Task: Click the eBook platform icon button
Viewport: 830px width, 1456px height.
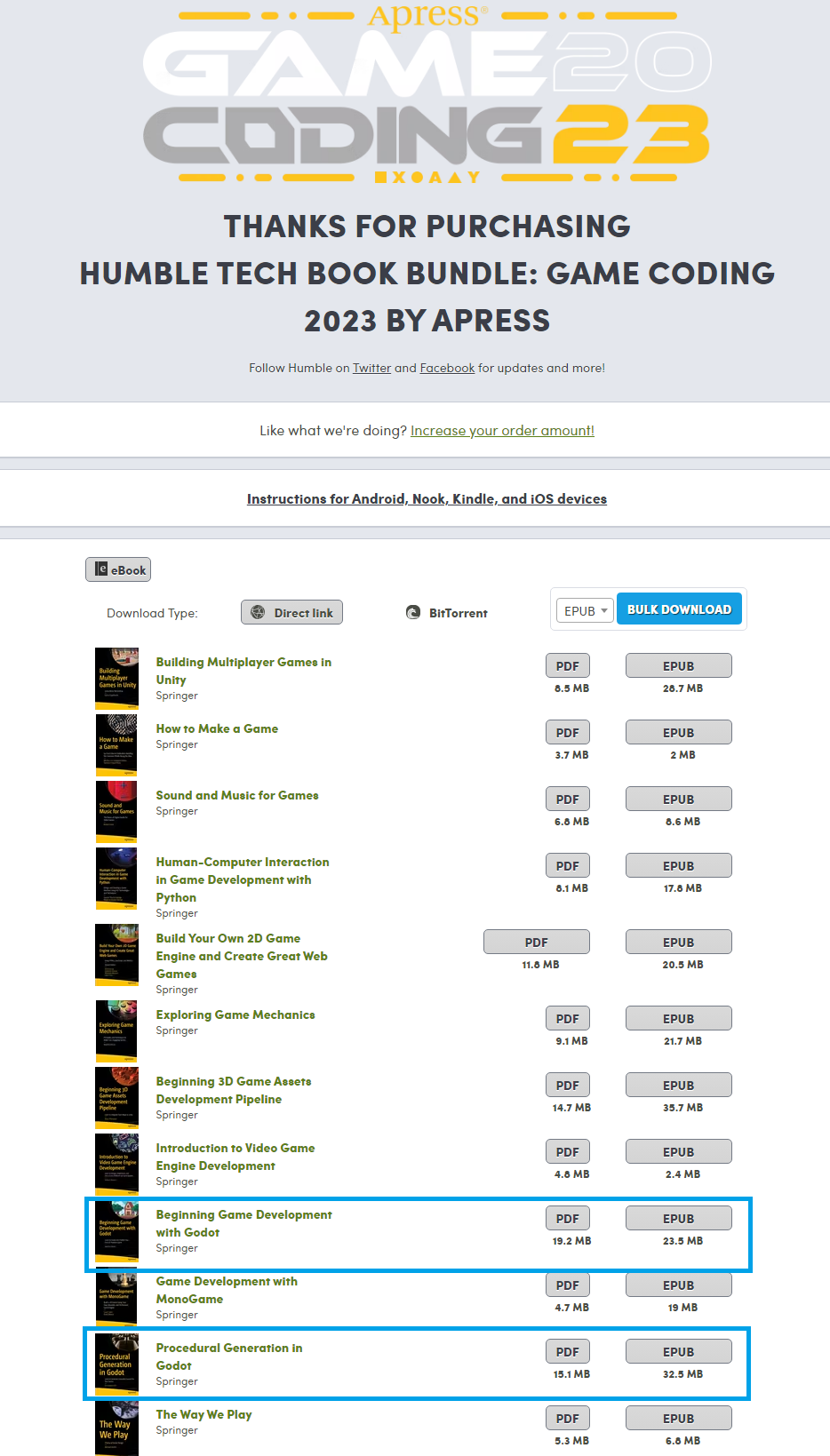Action: click(118, 569)
